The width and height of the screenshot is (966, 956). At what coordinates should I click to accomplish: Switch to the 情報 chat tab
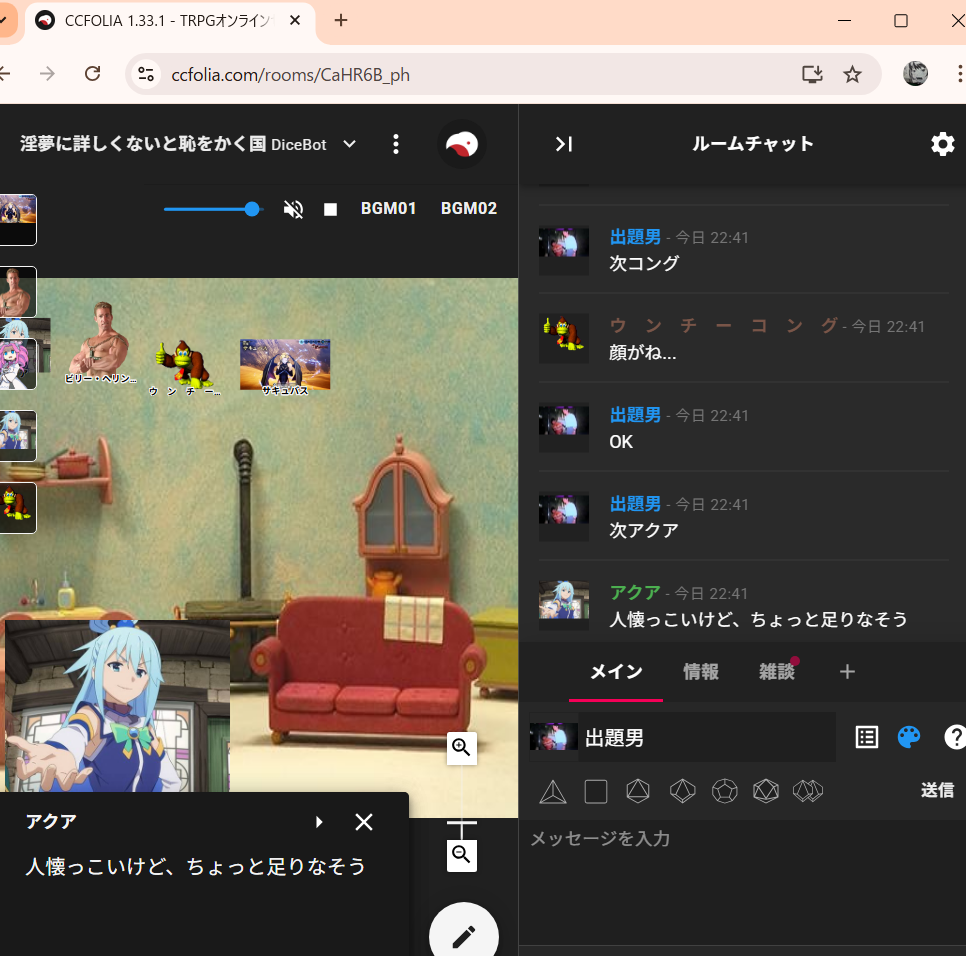tap(701, 672)
